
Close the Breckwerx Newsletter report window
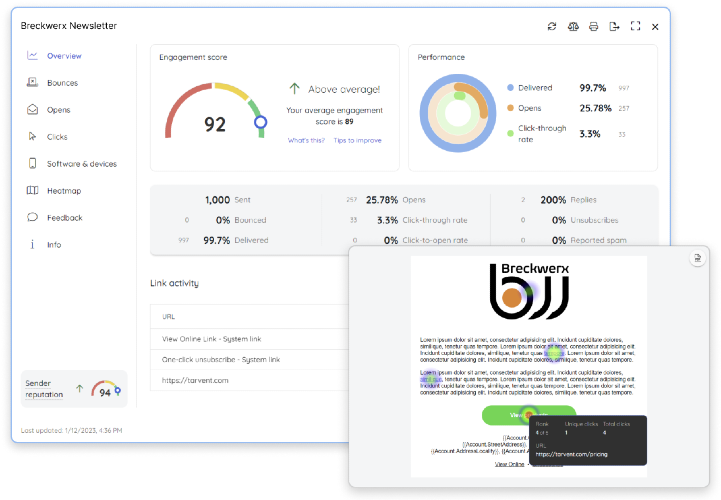[655, 27]
